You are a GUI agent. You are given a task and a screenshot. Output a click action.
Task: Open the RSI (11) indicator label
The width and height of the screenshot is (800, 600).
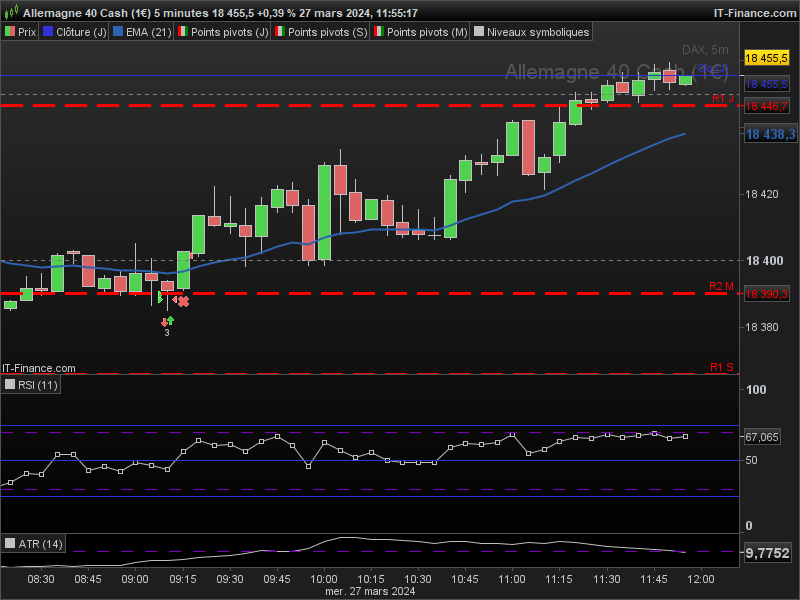[x=37, y=385]
